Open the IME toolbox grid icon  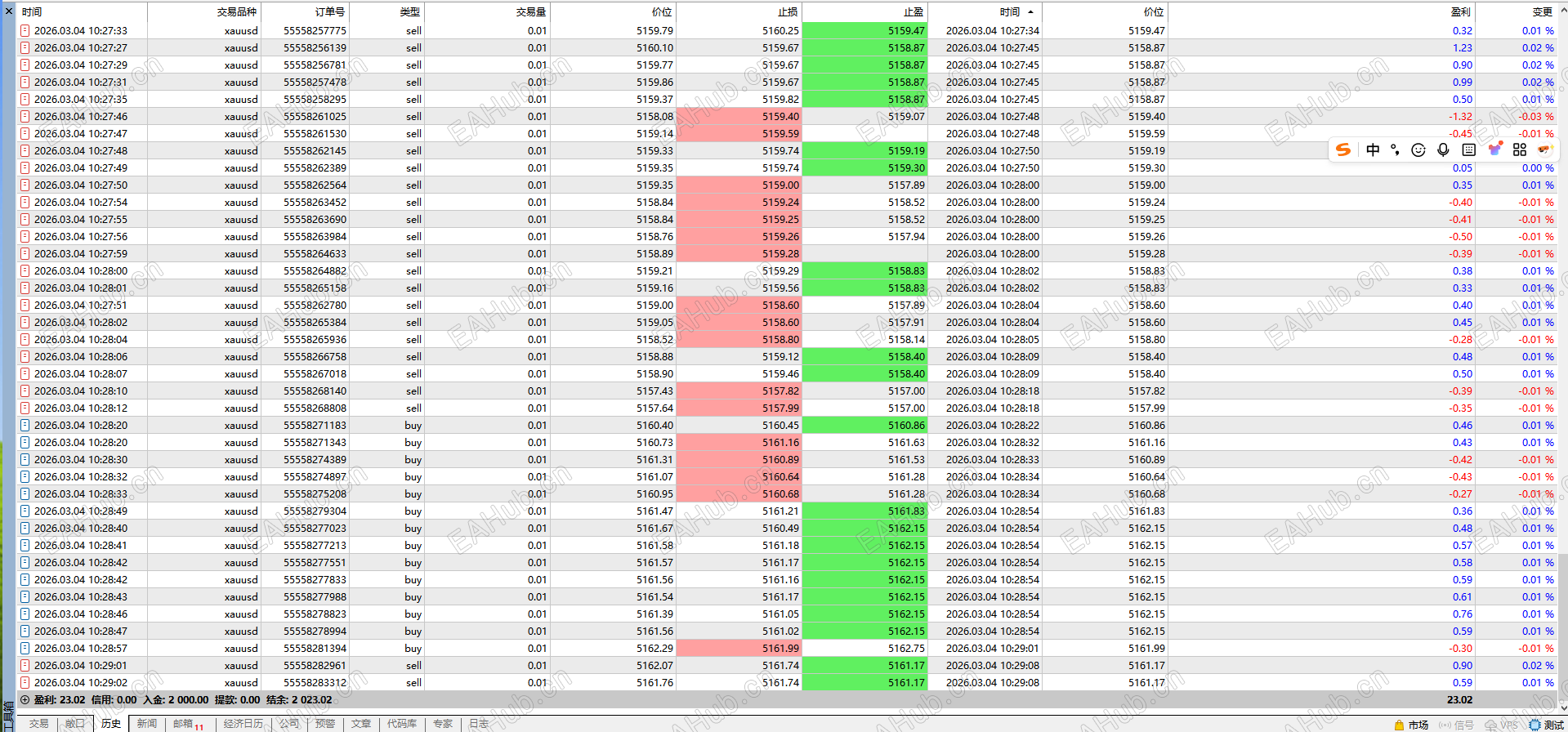click(1520, 150)
